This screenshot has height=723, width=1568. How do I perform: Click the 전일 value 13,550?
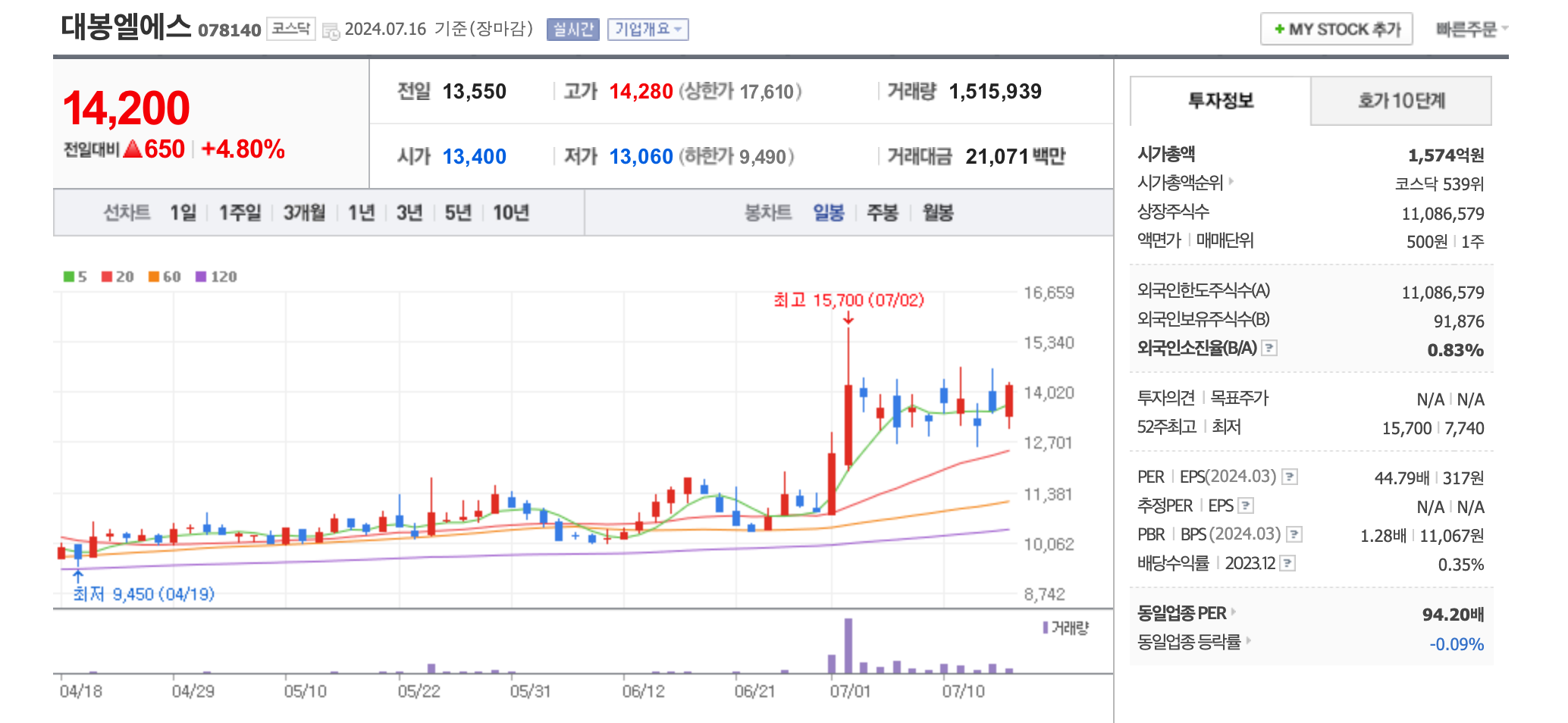pyautogui.click(x=474, y=92)
